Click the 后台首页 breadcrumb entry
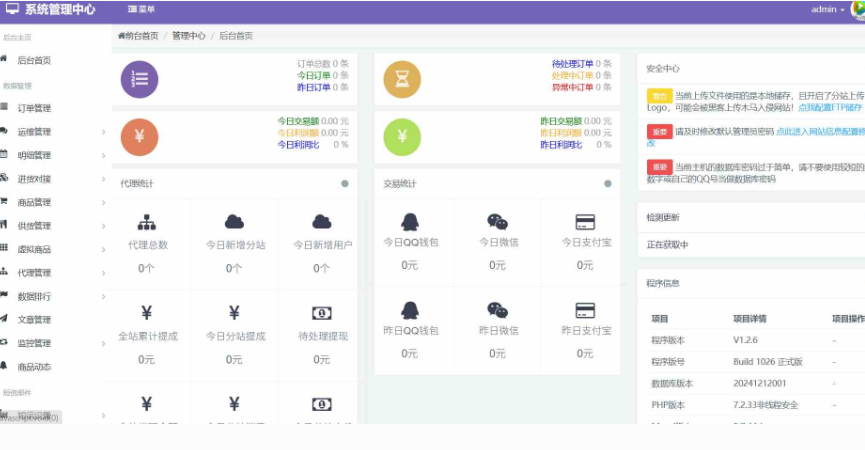Viewport: 865px width, 450px height. coord(236,36)
